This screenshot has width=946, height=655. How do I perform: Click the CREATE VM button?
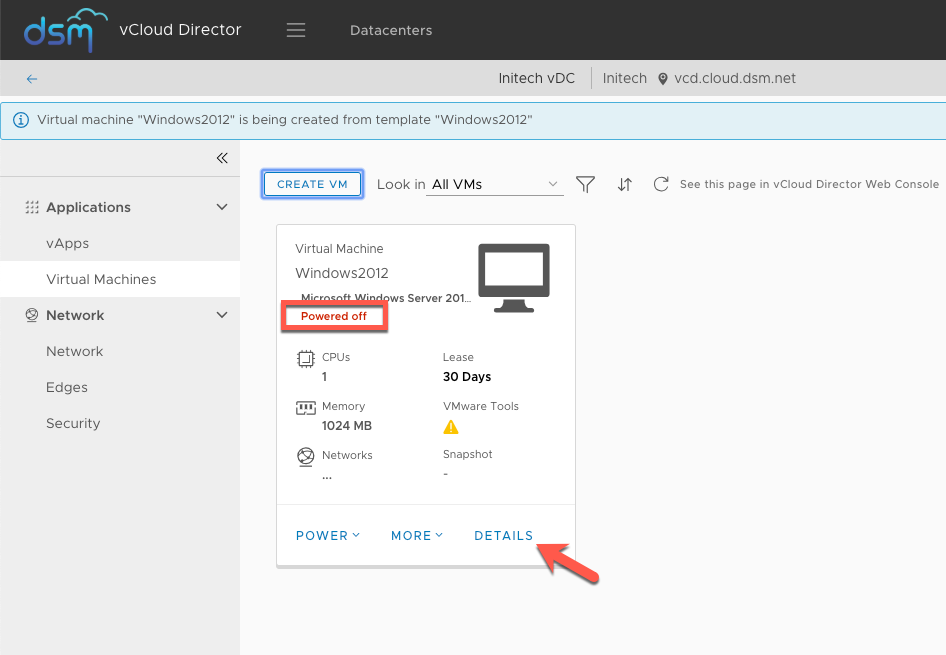313,184
